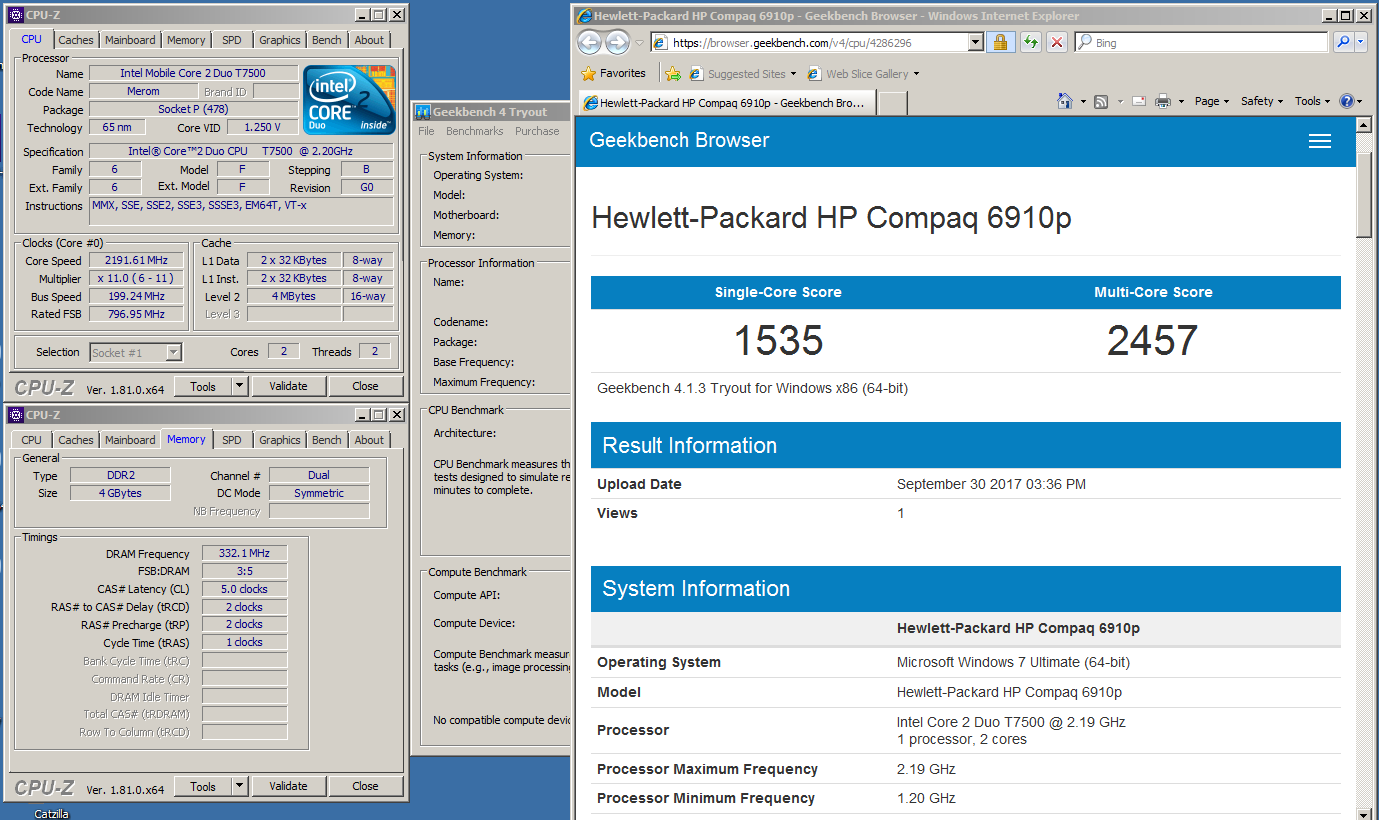Open Geekbench Browser hamburger menu

[1320, 141]
